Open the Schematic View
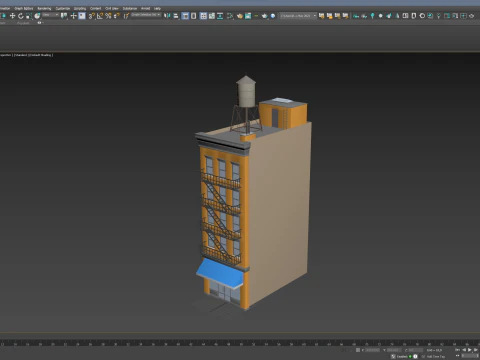Screen dimensions: 480x360 (x=220, y=16)
